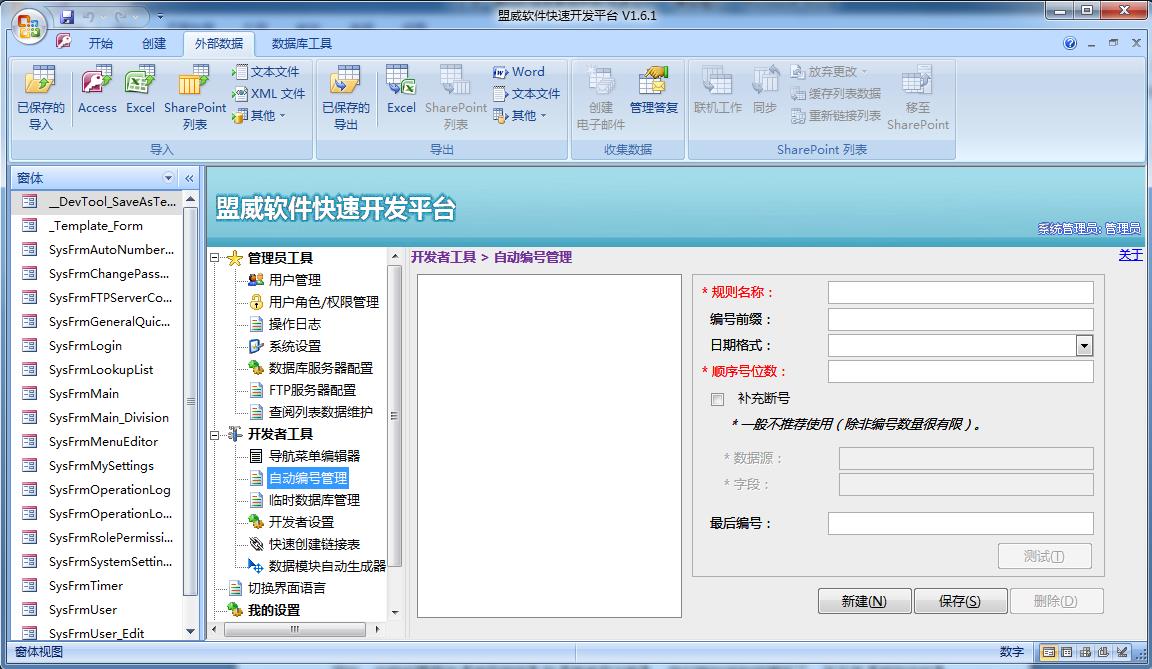
Task: Click the 编号前缀 input field
Action: coord(960,319)
